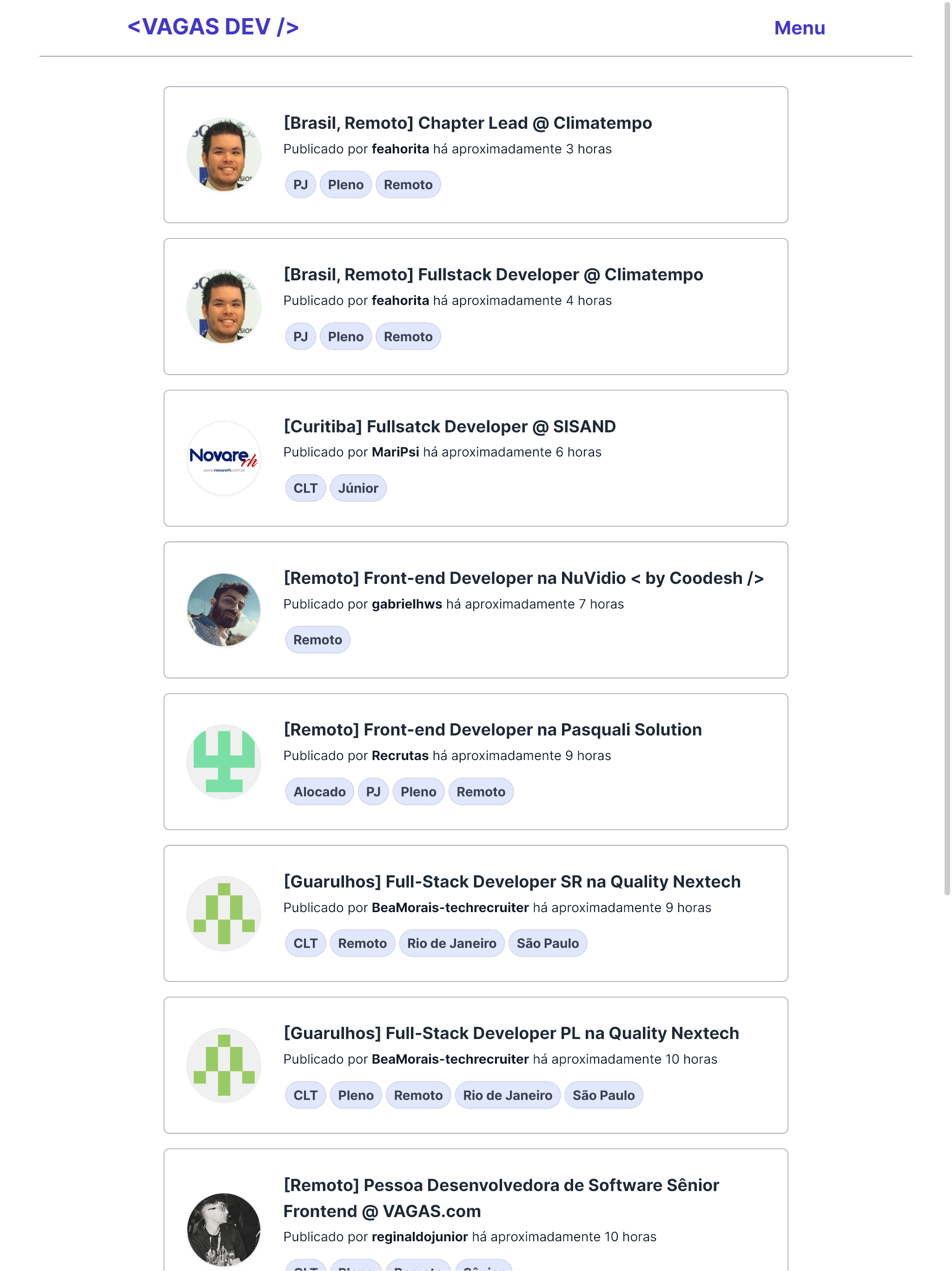Select São Paulo tag on PL post
The image size is (952, 1271).
[603, 1095]
